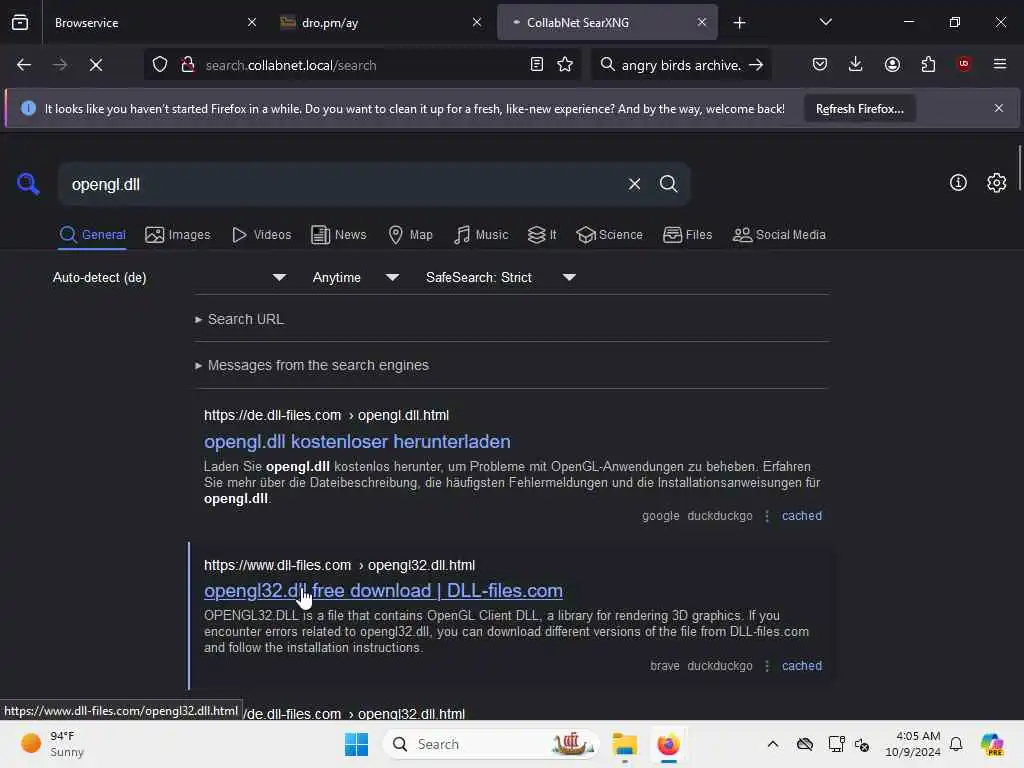Open options dots for de.dll-files.com result
The width and height of the screenshot is (1024, 768).
pos(767,516)
